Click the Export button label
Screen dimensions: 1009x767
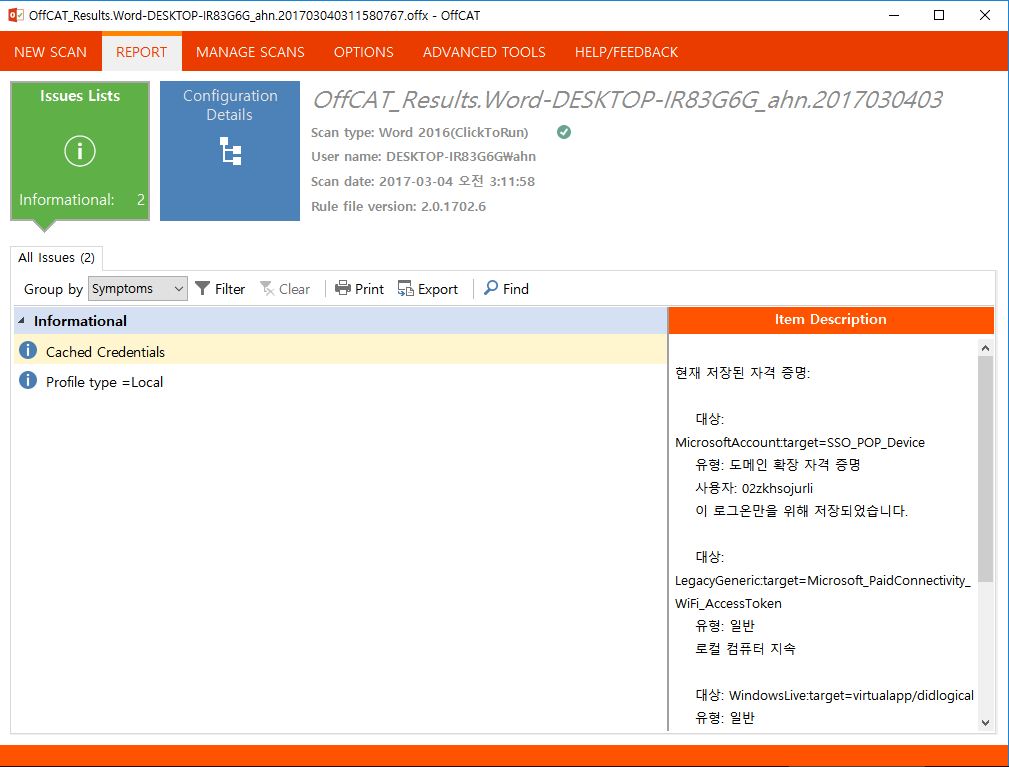438,289
